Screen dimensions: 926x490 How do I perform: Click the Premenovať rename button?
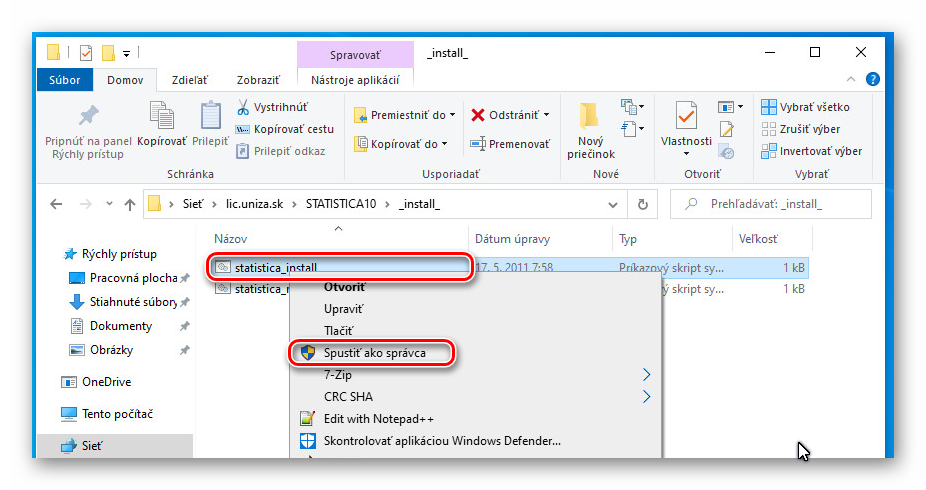pos(510,144)
